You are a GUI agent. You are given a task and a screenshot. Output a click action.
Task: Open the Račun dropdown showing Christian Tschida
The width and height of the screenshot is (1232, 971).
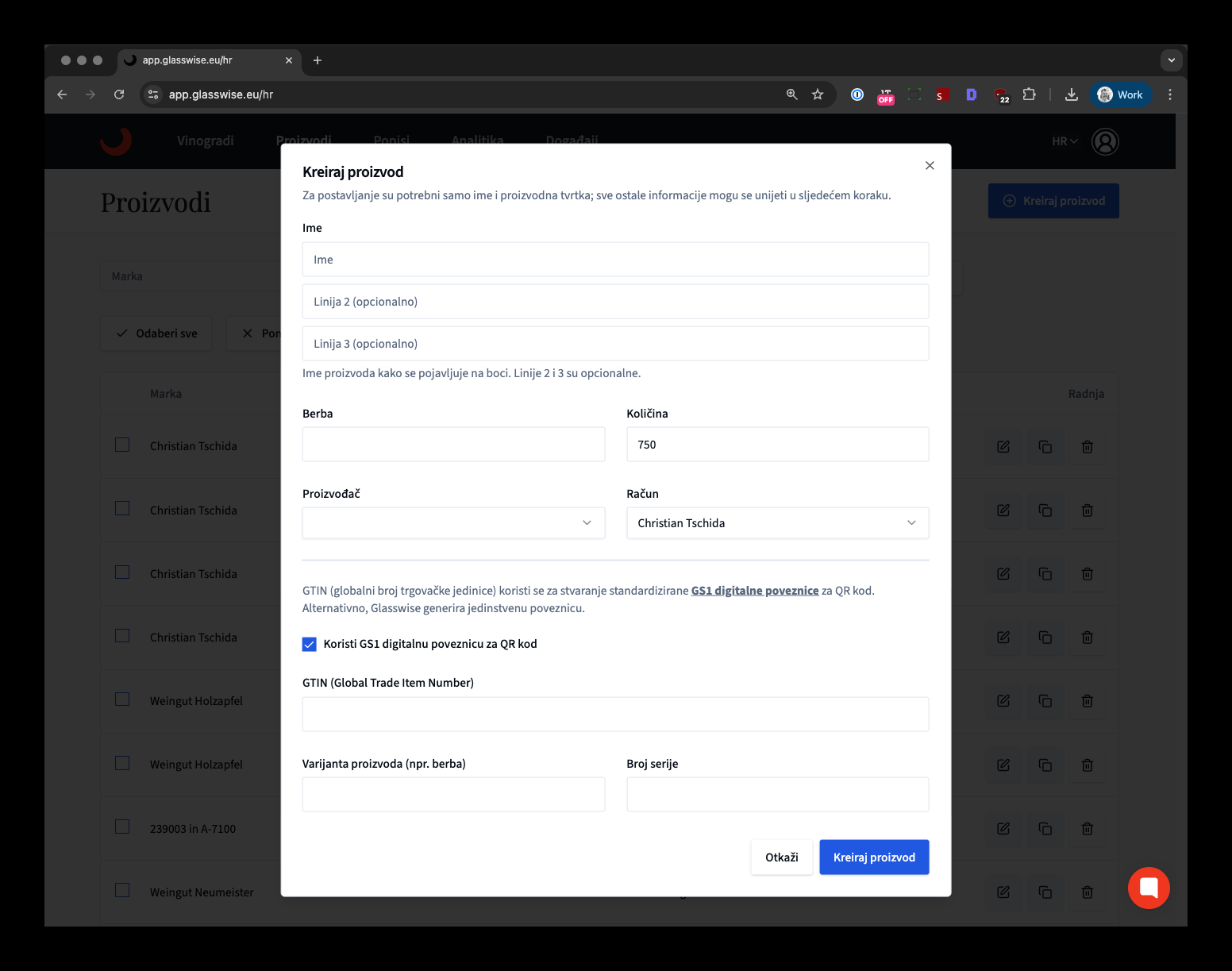(777, 523)
